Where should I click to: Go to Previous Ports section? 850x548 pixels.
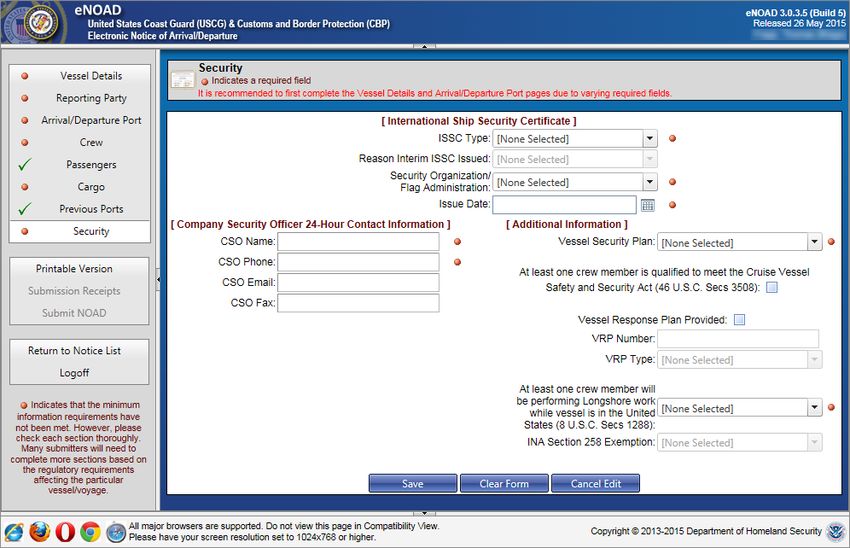pos(80,209)
